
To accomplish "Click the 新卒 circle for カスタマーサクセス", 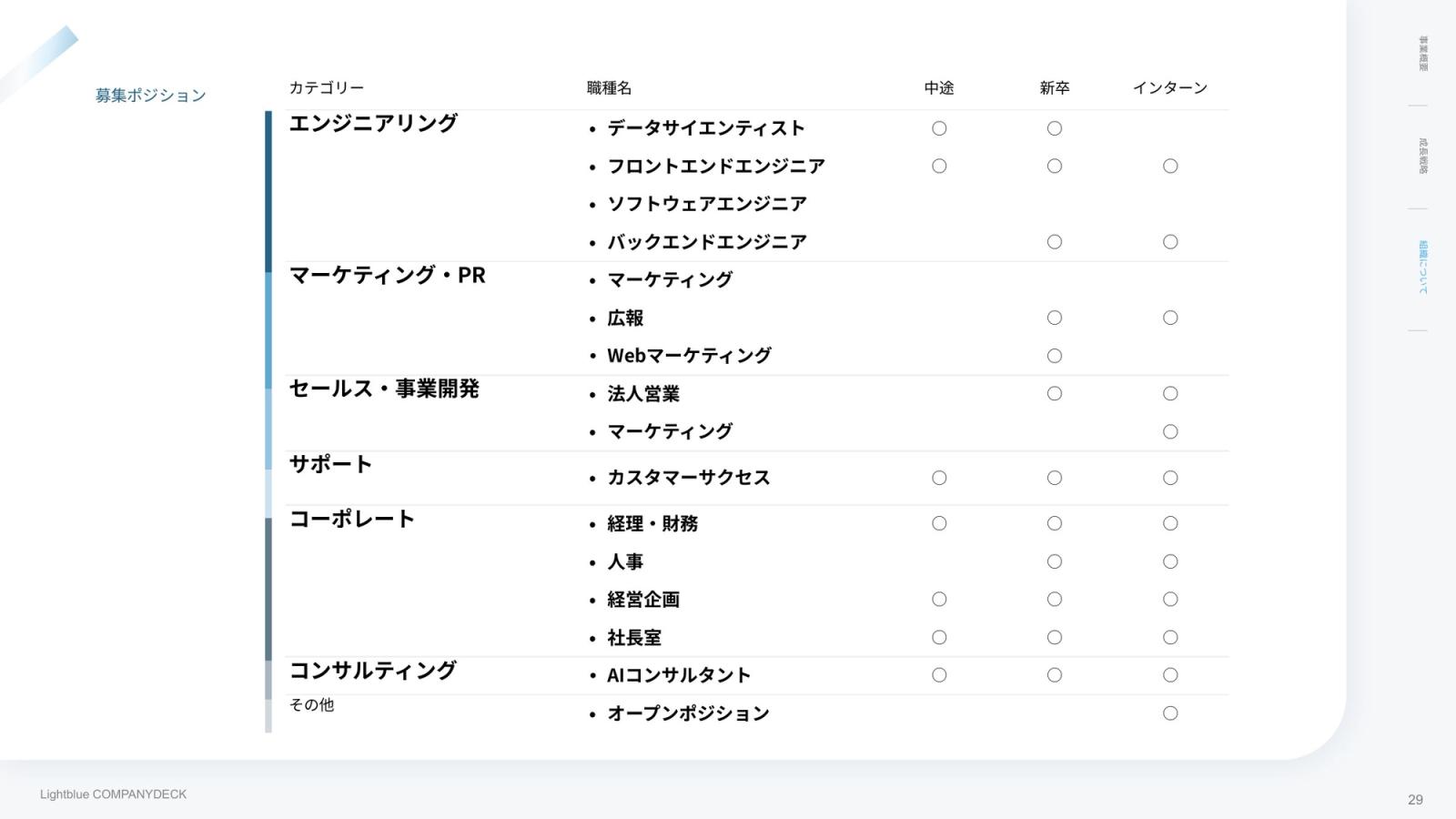I will (1055, 478).
